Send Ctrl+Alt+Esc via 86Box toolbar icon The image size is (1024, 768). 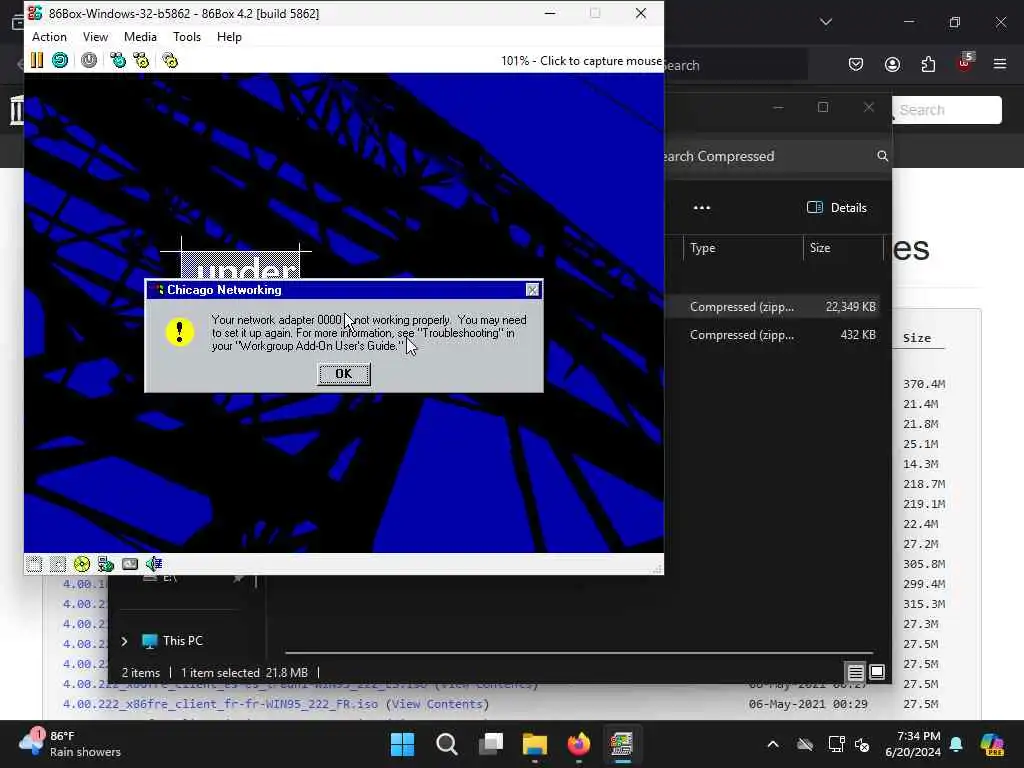click(x=141, y=61)
